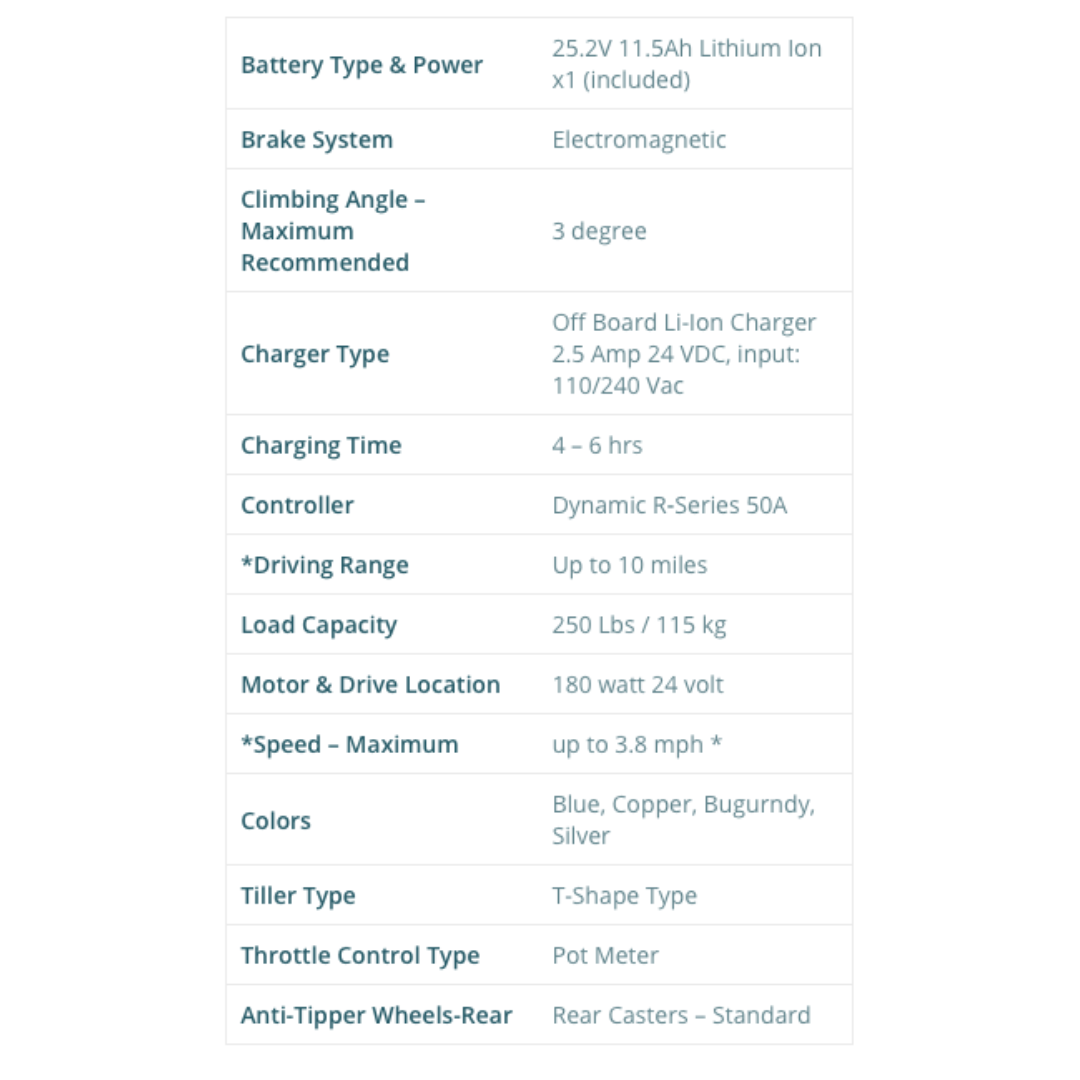1080x1080 pixels.
Task: Click the Charger Type label
Action: [x=314, y=355]
